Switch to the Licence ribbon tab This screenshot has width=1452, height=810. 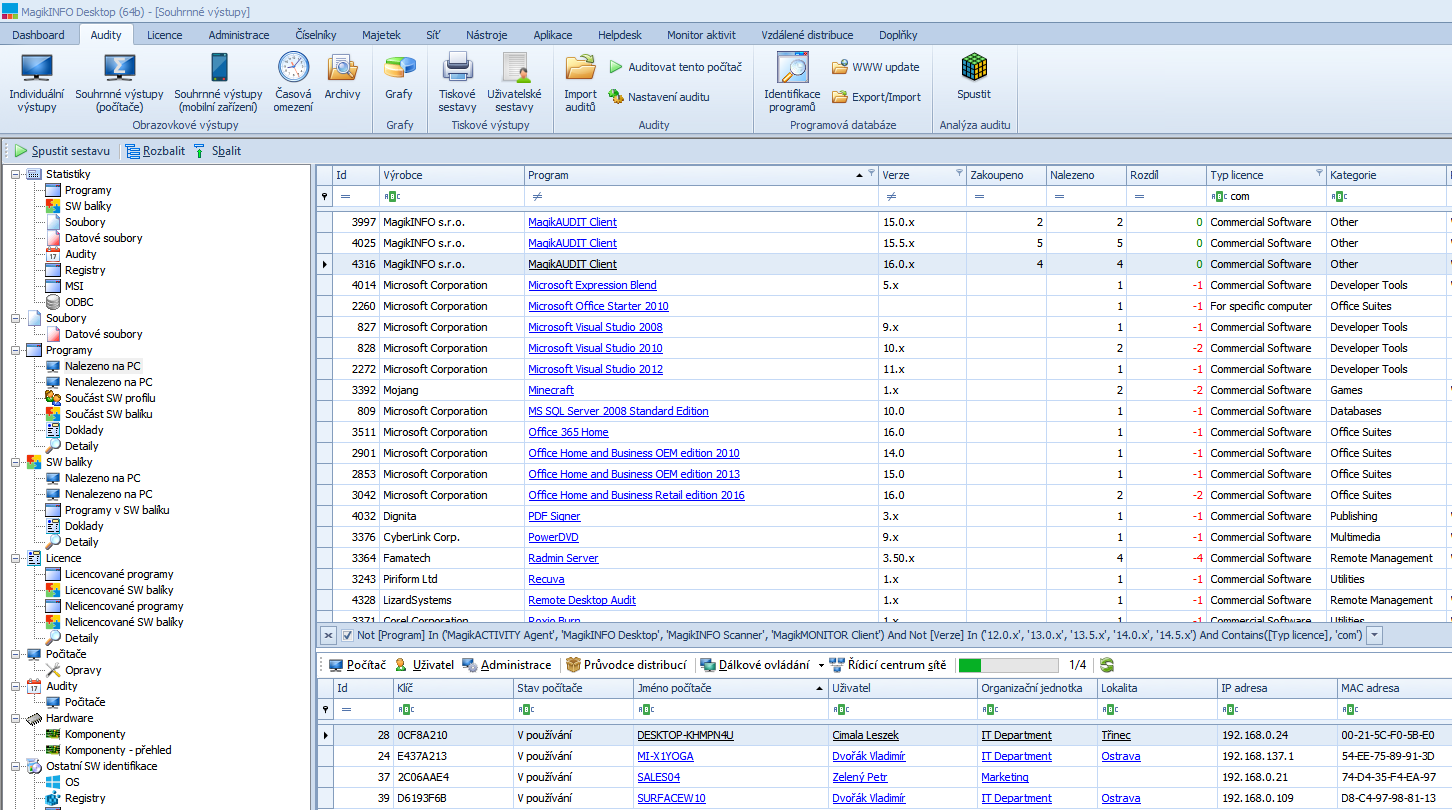click(x=165, y=34)
